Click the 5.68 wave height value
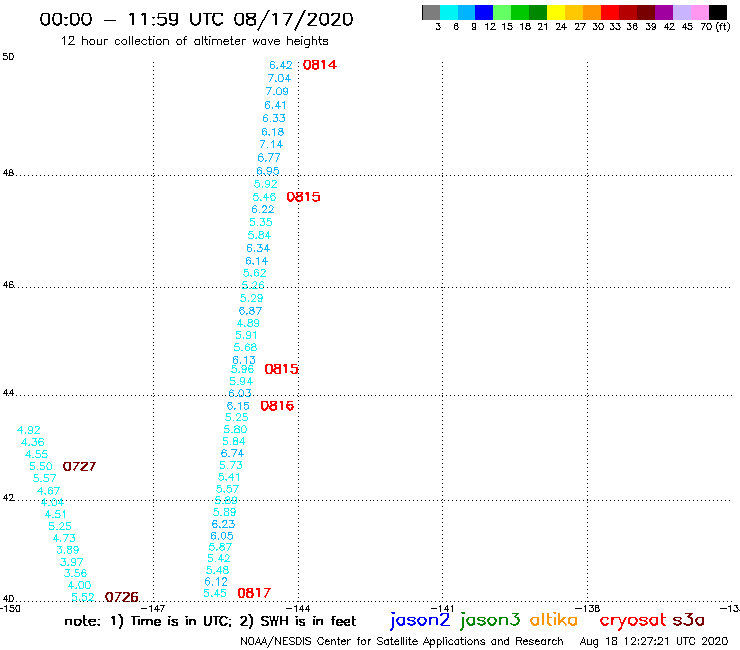Viewport: 740px width, 650px height. (245, 347)
